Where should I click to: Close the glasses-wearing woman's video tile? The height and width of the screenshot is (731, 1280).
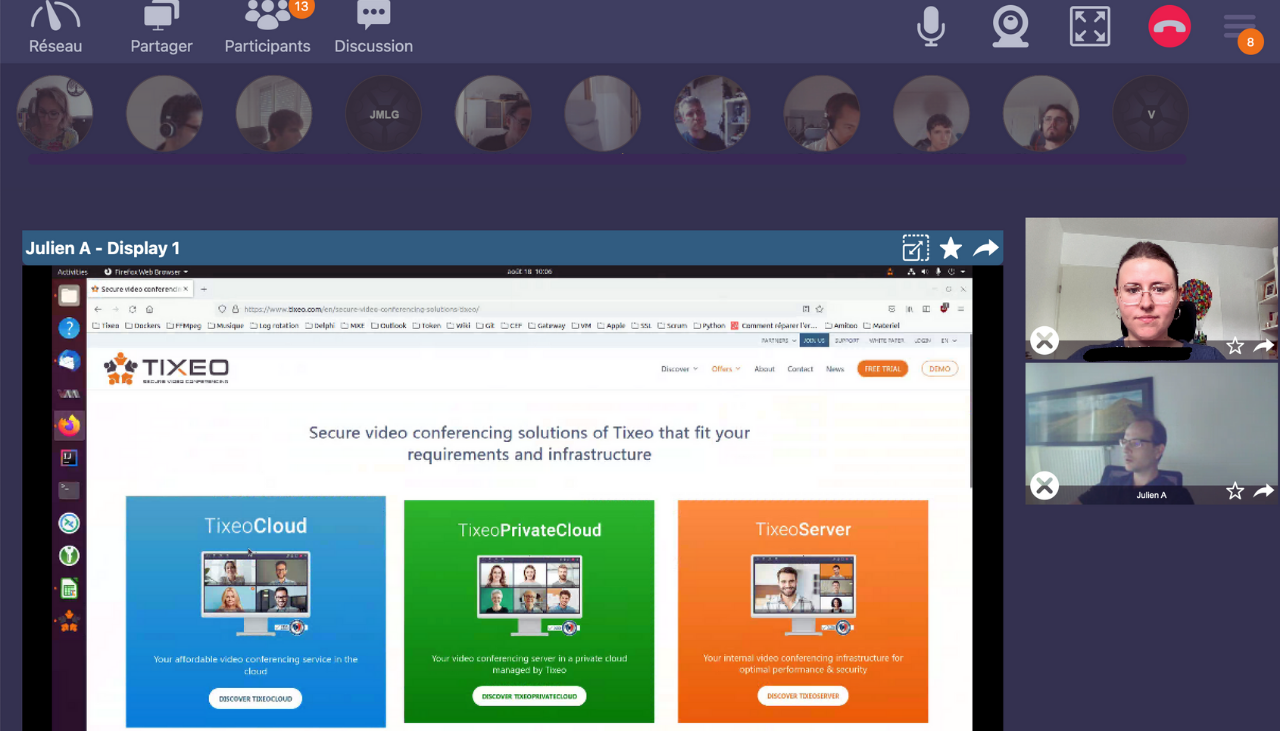pyautogui.click(x=1044, y=341)
